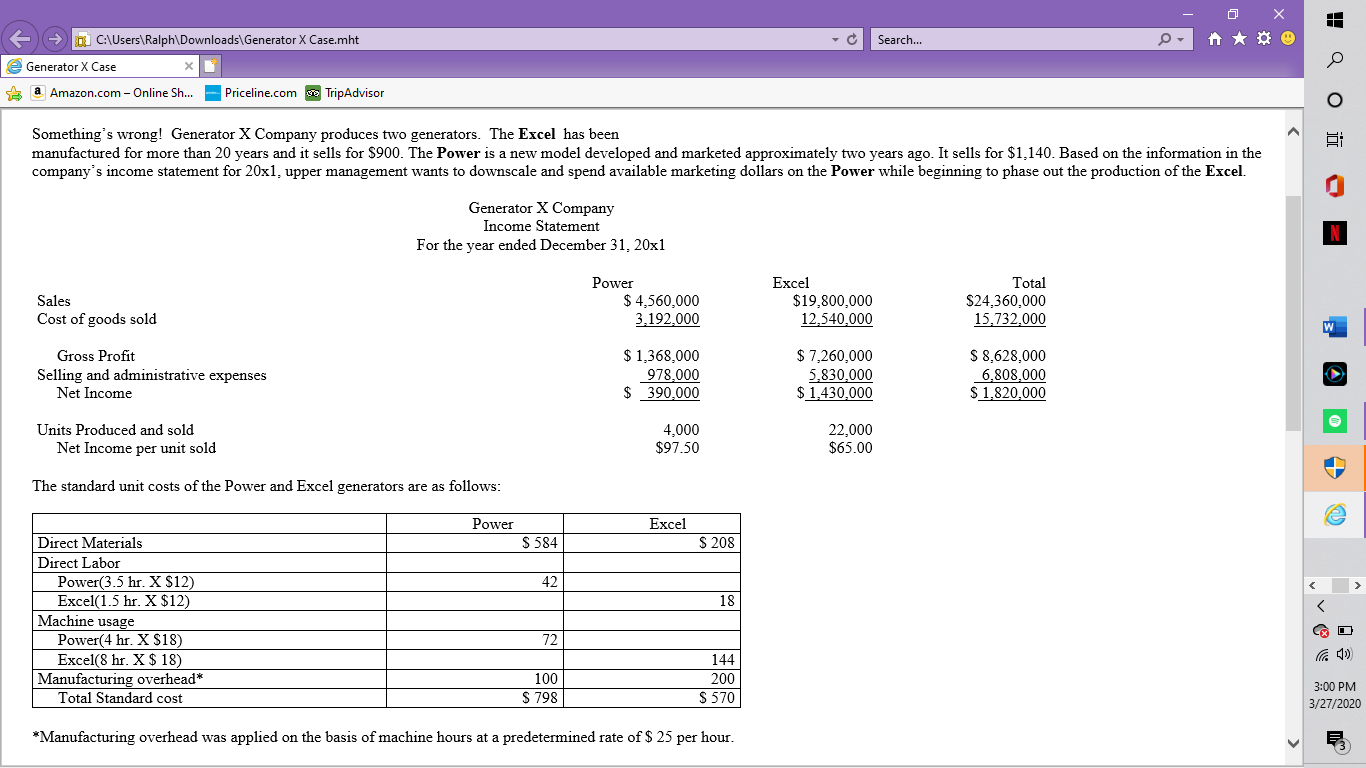Click the page scrollbar down arrow

(1292, 745)
